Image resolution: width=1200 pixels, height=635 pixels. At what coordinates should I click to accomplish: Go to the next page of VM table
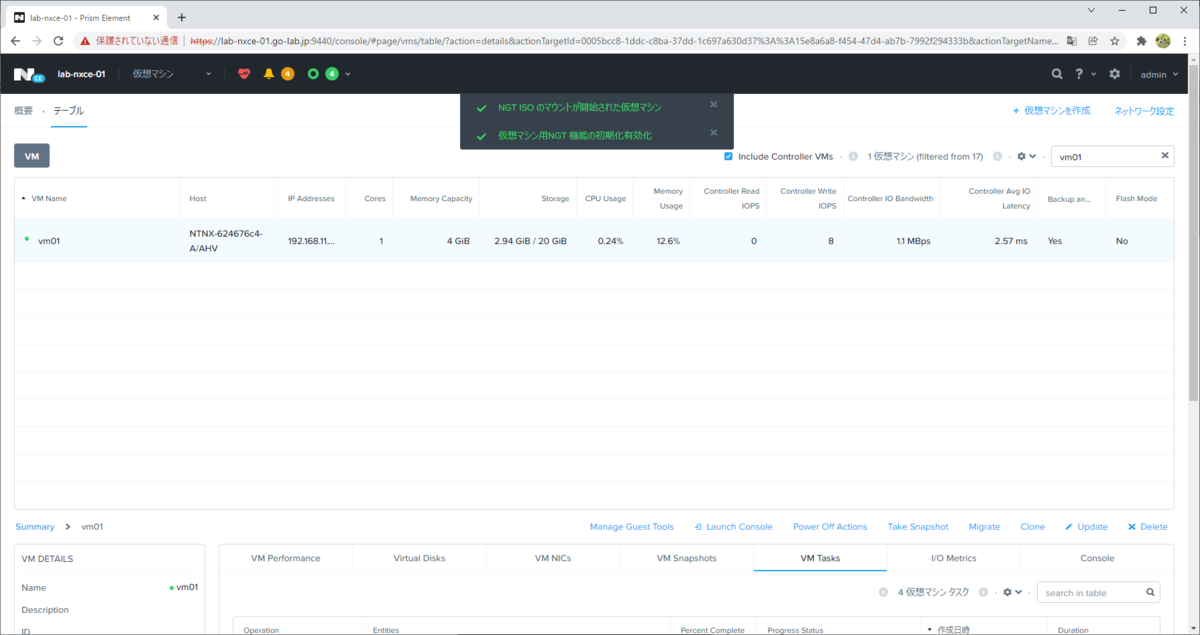click(x=997, y=156)
